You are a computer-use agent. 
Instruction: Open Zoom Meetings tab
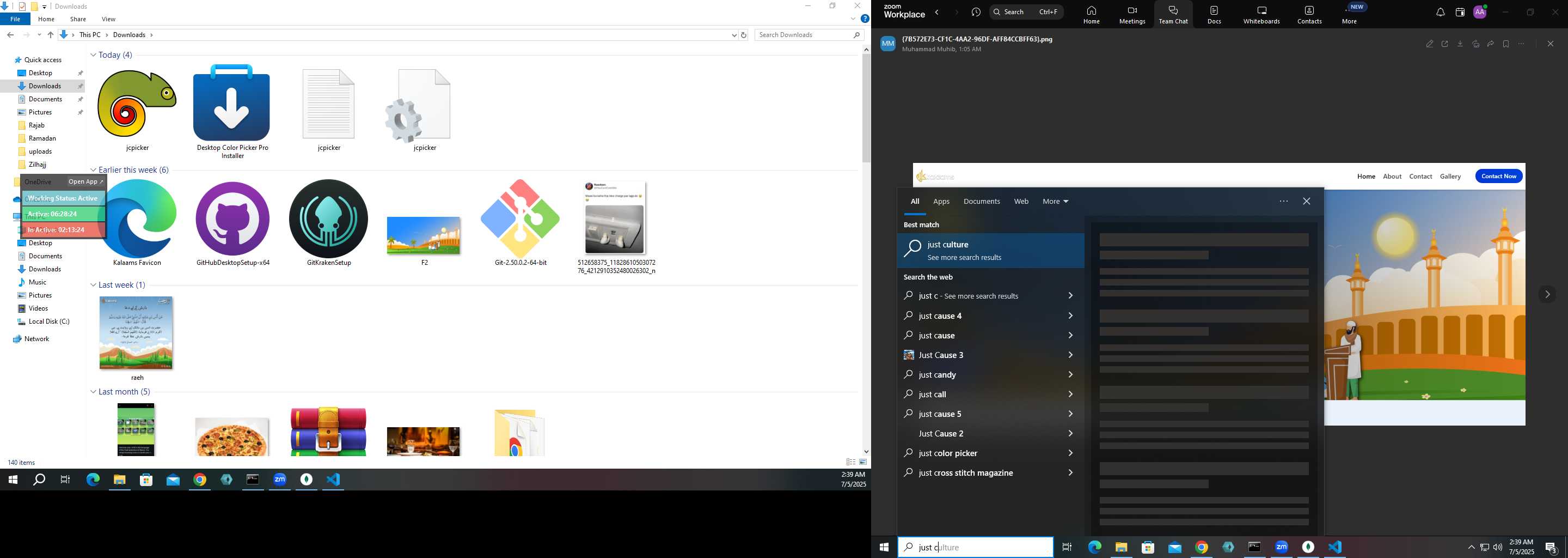click(x=1132, y=15)
